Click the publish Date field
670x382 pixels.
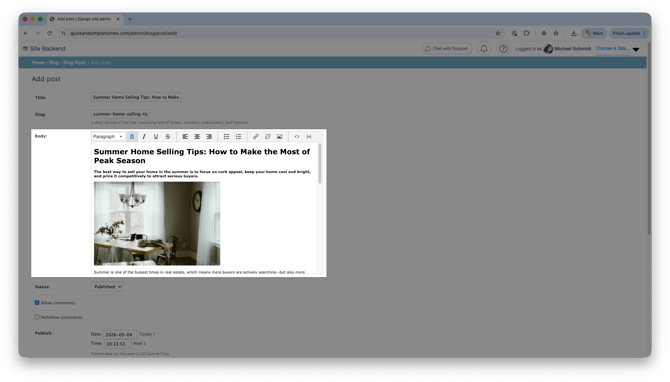[120, 335]
